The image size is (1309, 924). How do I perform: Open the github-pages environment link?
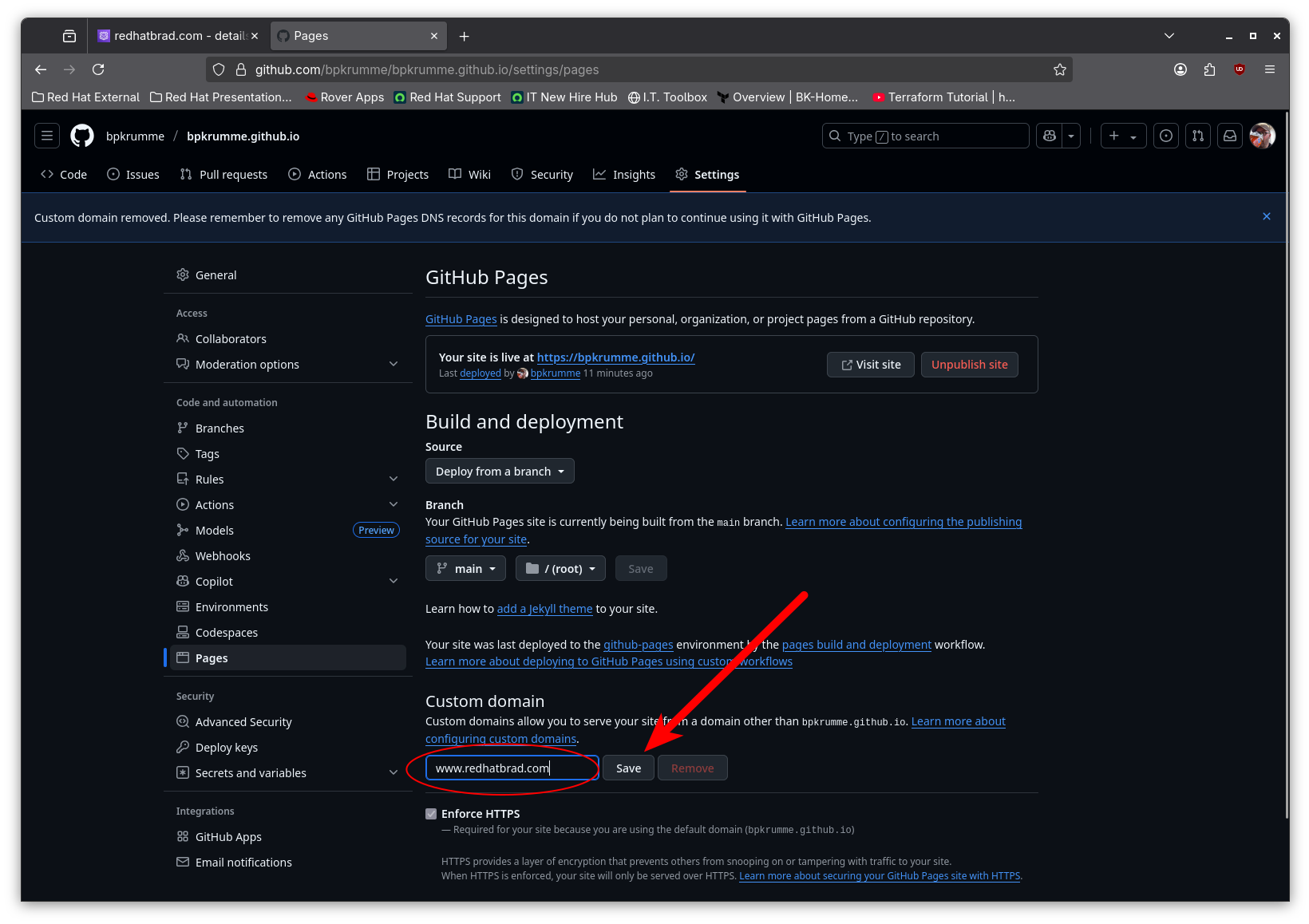(x=639, y=645)
